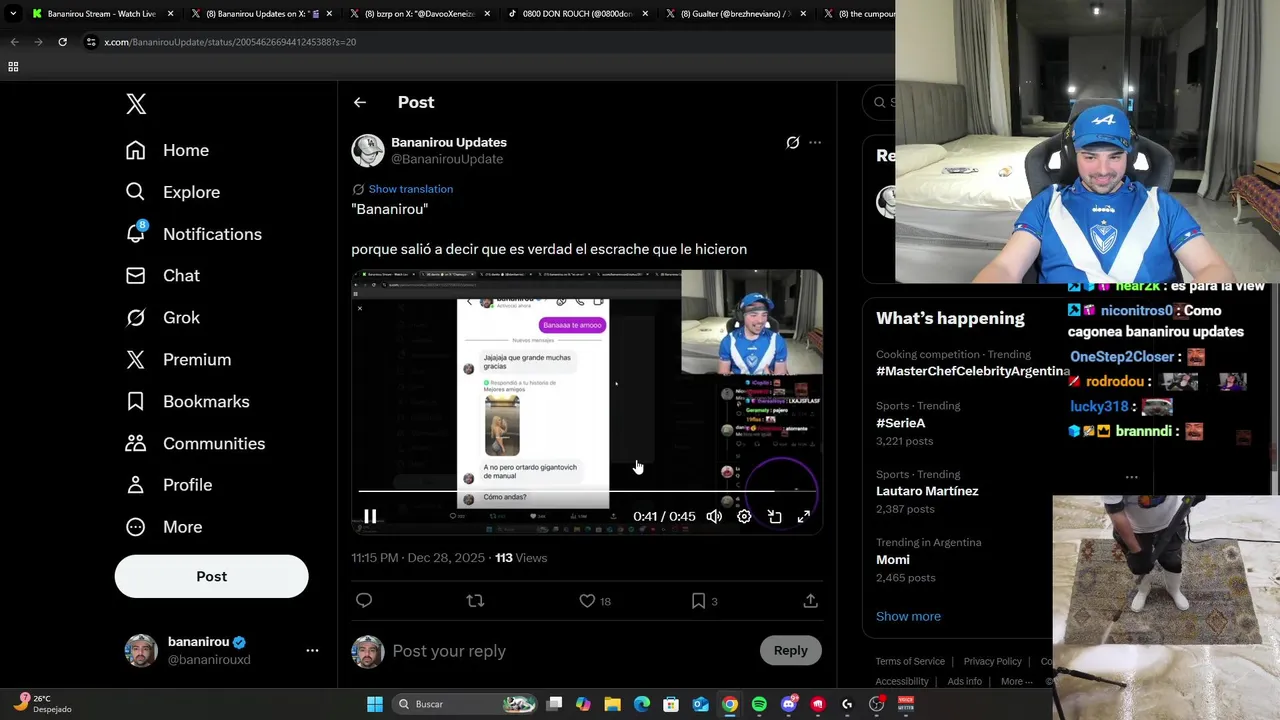This screenshot has width=1280, height=720.
Task: Click Show translation
Action: point(410,189)
